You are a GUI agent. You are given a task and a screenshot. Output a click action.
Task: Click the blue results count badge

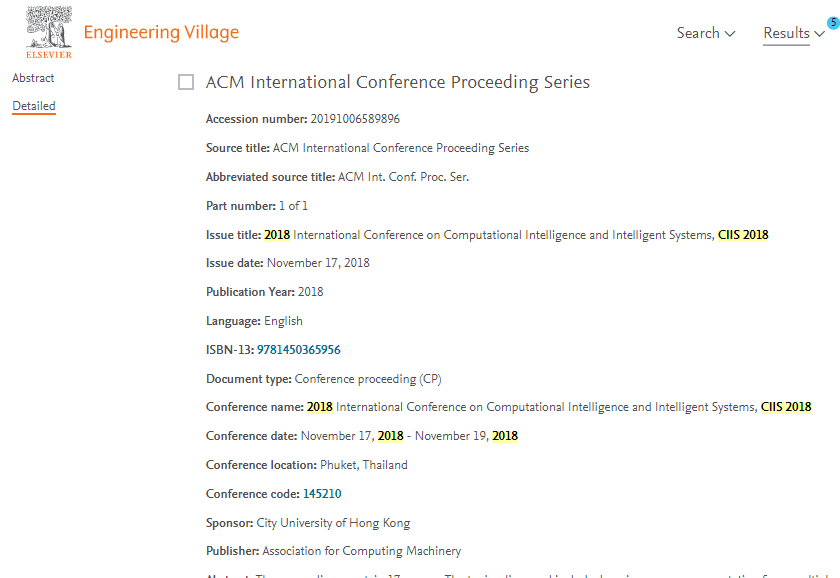[834, 23]
